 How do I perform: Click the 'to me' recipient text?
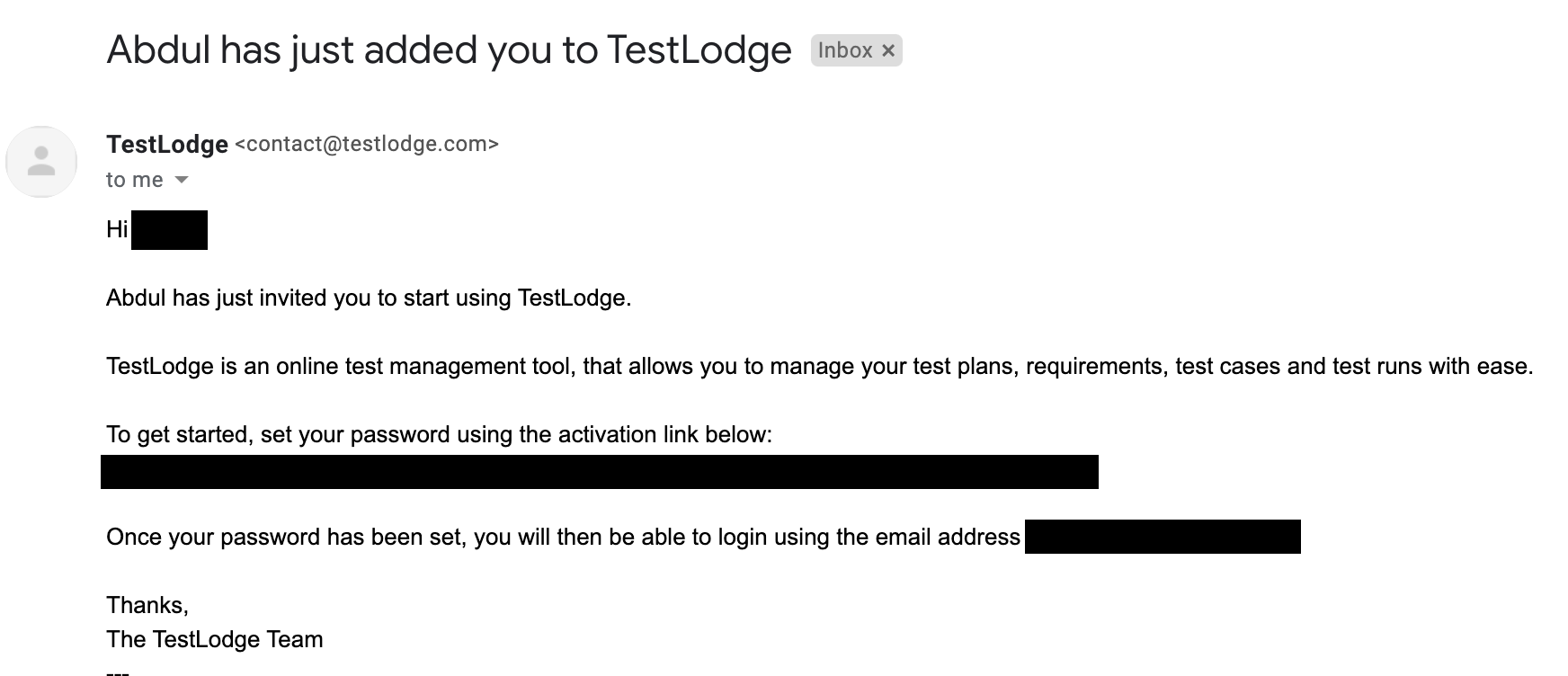point(135,180)
